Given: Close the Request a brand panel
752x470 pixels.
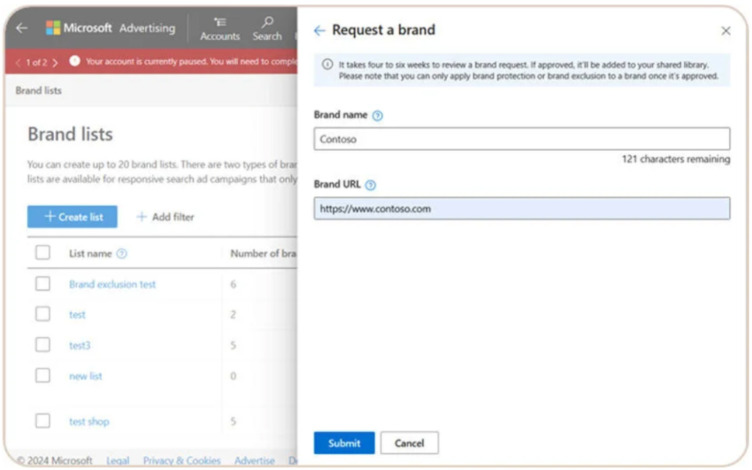Looking at the screenshot, I should (726, 31).
